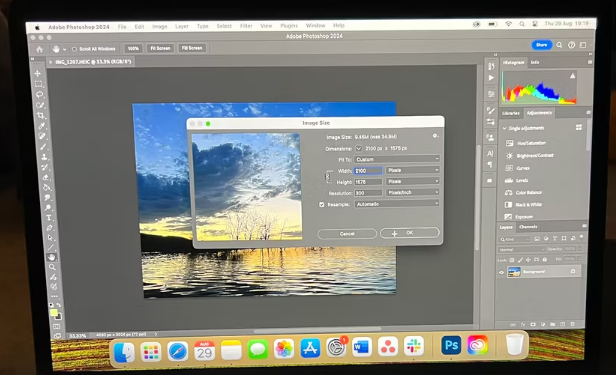Click the Hue/Saturation adjustment icon
This screenshot has width=616, height=375.
[509, 143]
